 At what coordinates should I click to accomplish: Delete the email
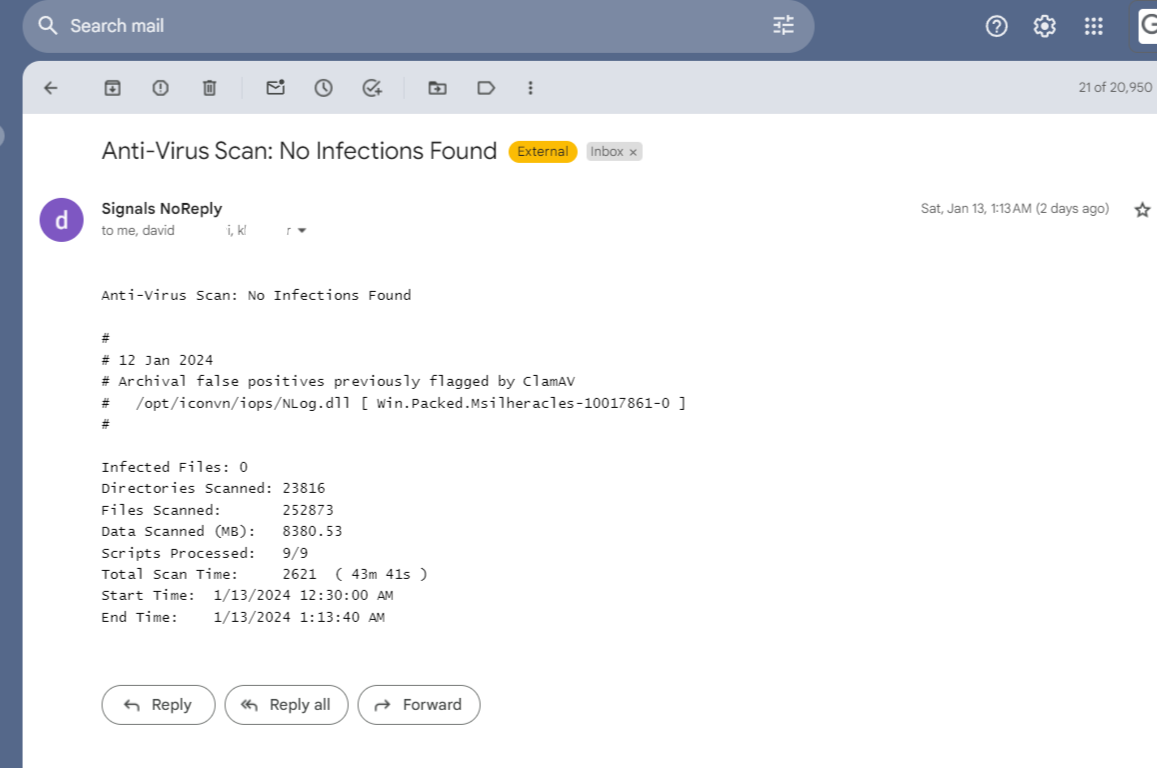pos(209,88)
